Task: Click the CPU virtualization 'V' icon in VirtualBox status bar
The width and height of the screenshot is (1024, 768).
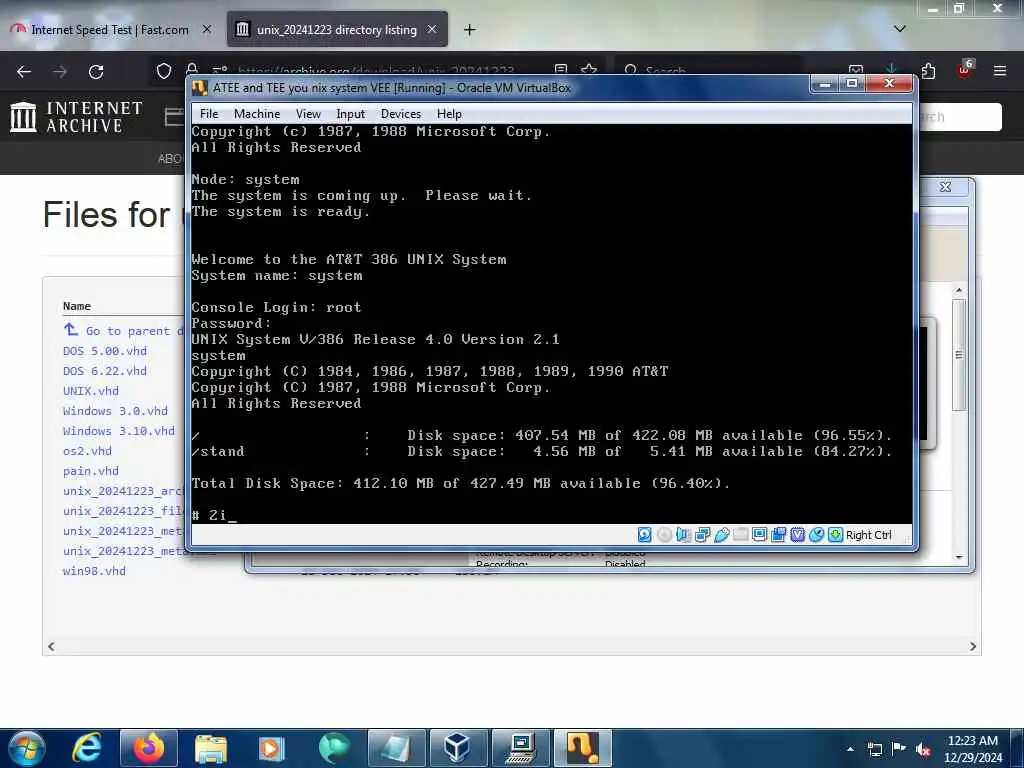Action: pos(797,535)
